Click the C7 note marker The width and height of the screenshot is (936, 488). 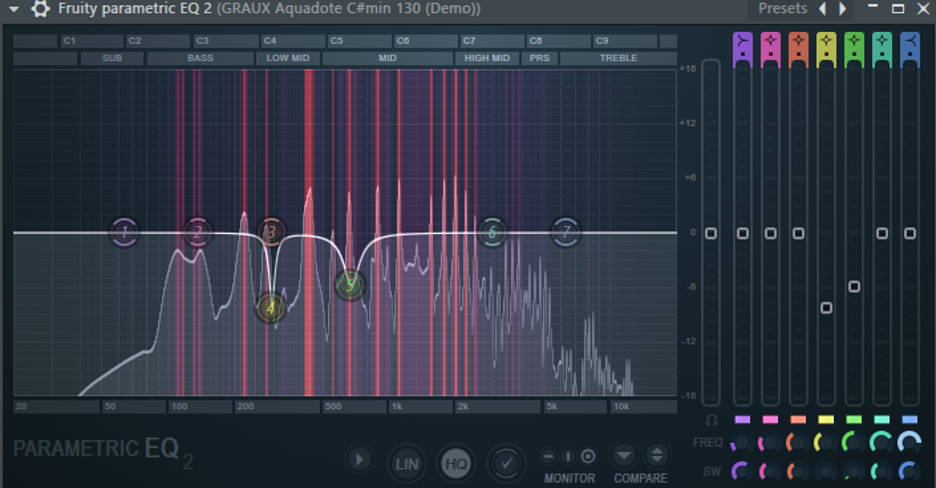[x=469, y=41]
